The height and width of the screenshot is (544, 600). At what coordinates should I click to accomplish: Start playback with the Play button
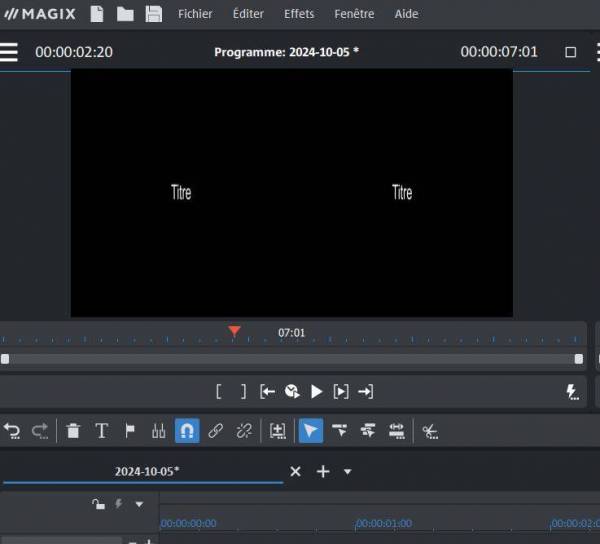316,392
